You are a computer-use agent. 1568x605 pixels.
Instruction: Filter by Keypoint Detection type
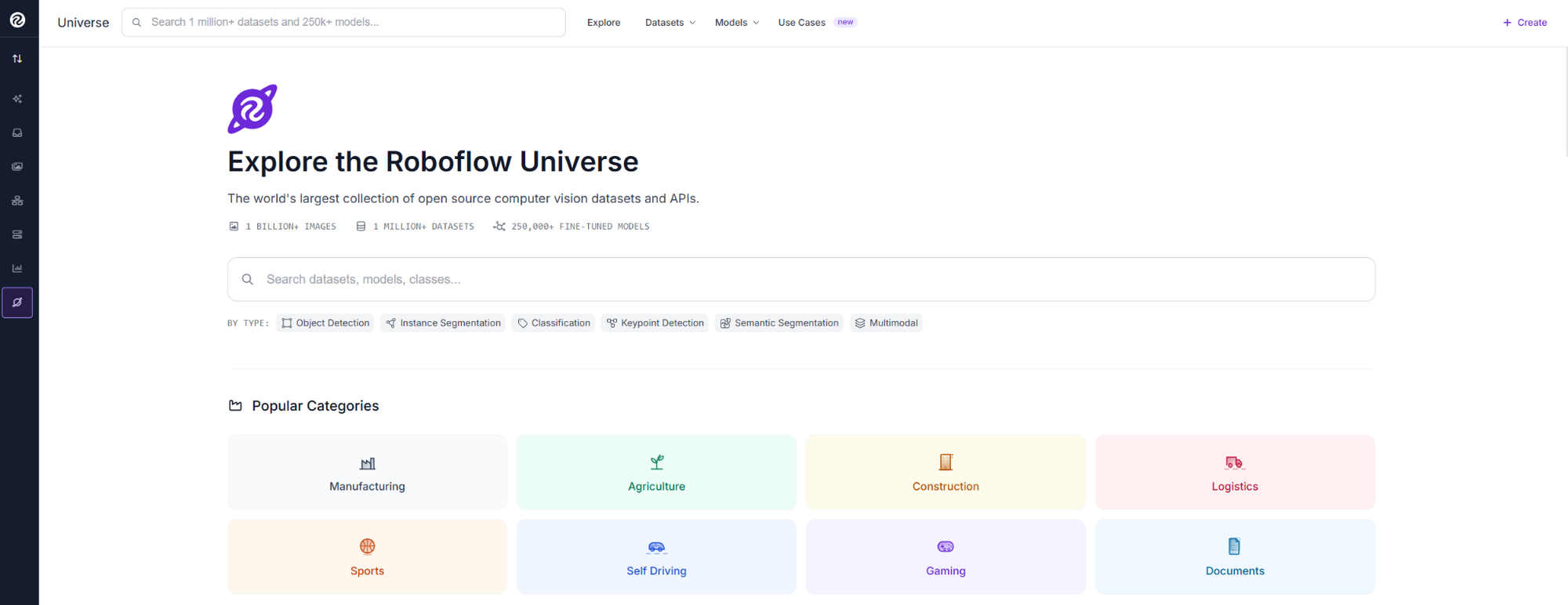pos(655,323)
